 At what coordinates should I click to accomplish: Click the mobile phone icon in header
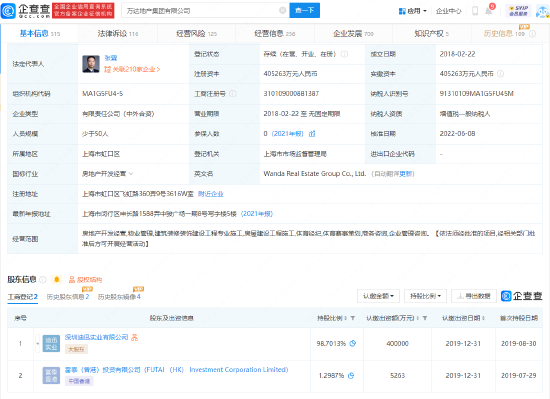(475, 11)
